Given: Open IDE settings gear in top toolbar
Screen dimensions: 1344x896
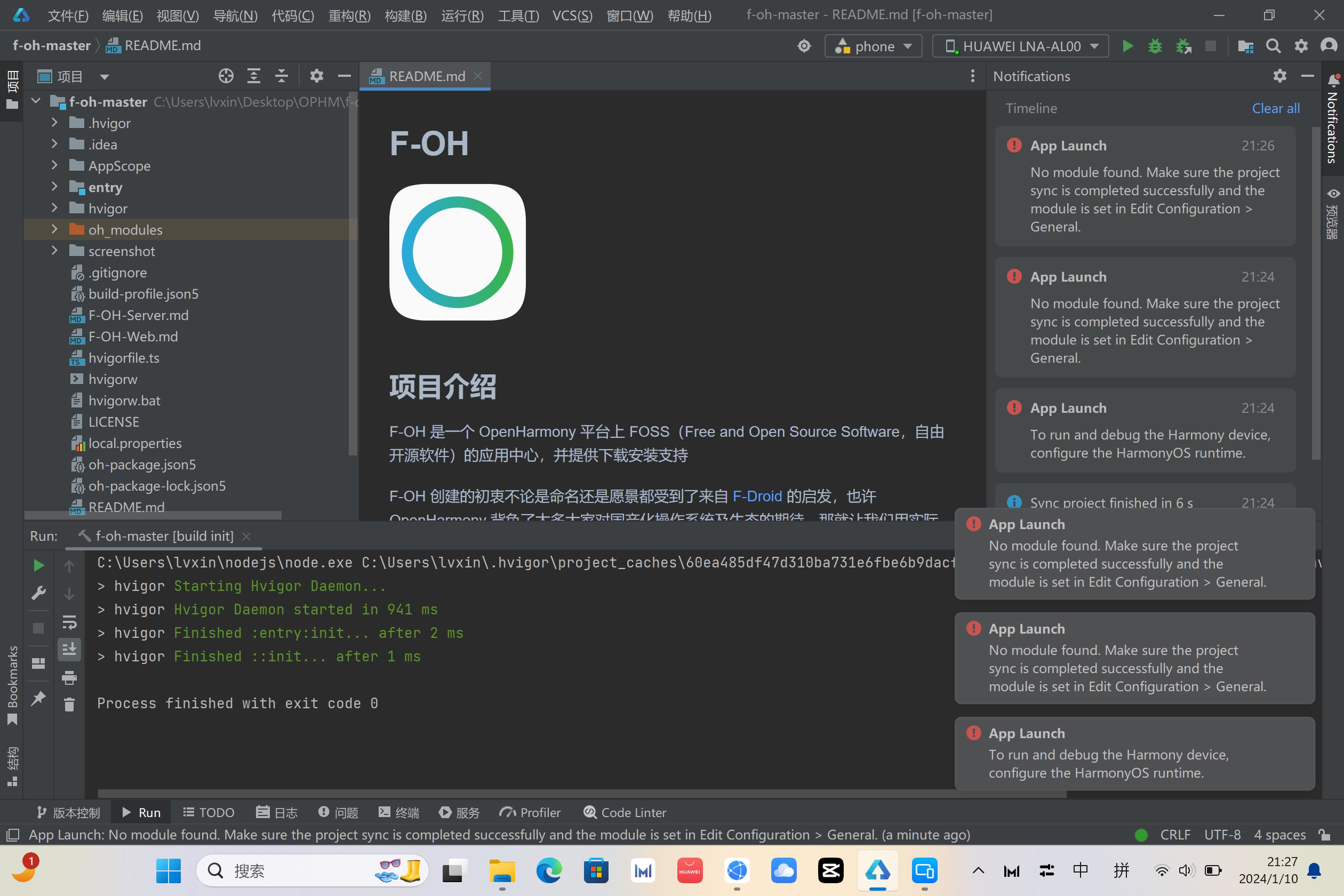Looking at the screenshot, I should 1301,46.
